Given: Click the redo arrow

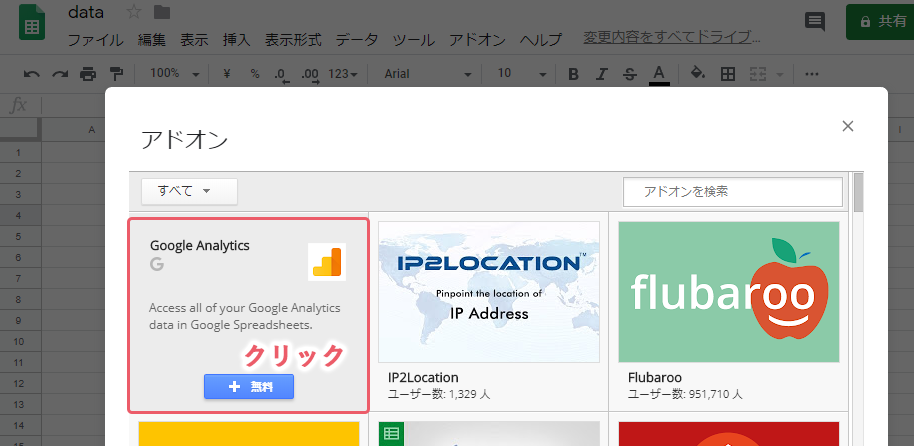Looking at the screenshot, I should pos(60,74).
